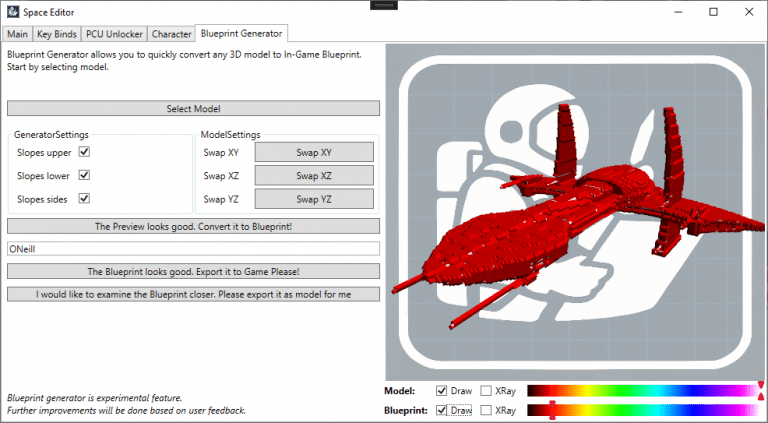
Task: Click the "Swap XY" label text
Action: pos(221,153)
